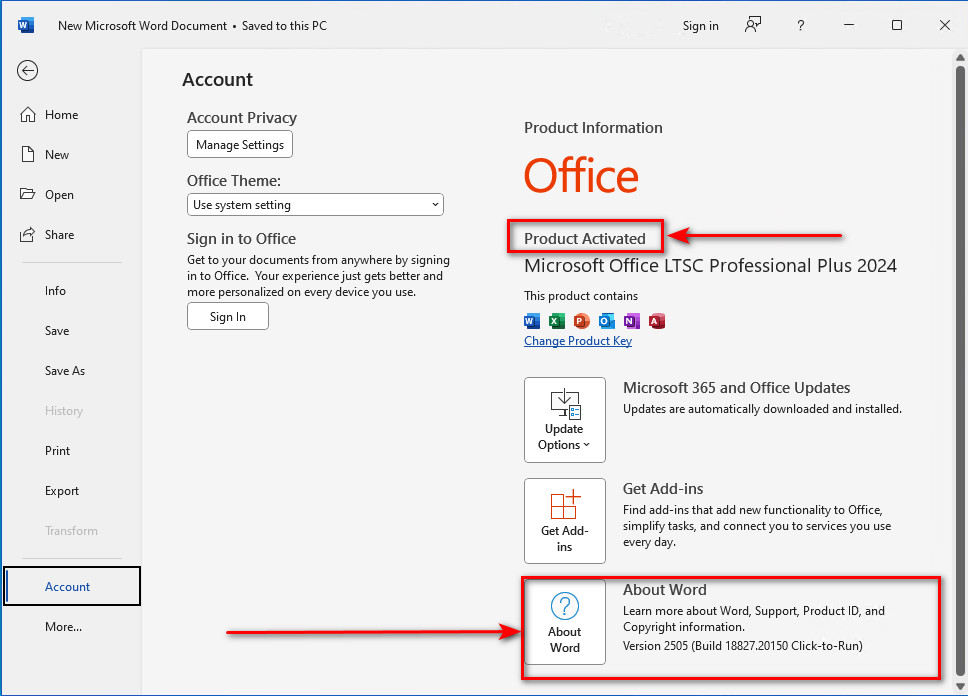Maximize the Word window
Screen dimensions: 968x696
897,25
